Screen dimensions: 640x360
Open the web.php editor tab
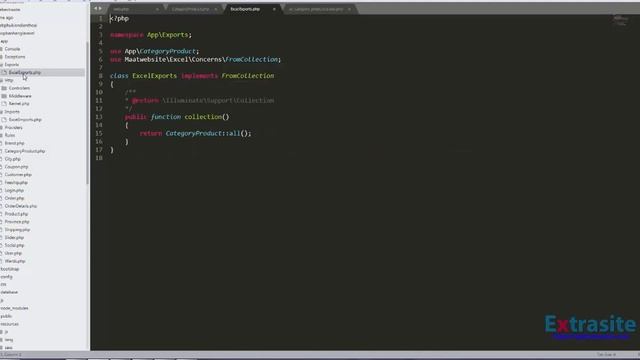tap(121, 9)
